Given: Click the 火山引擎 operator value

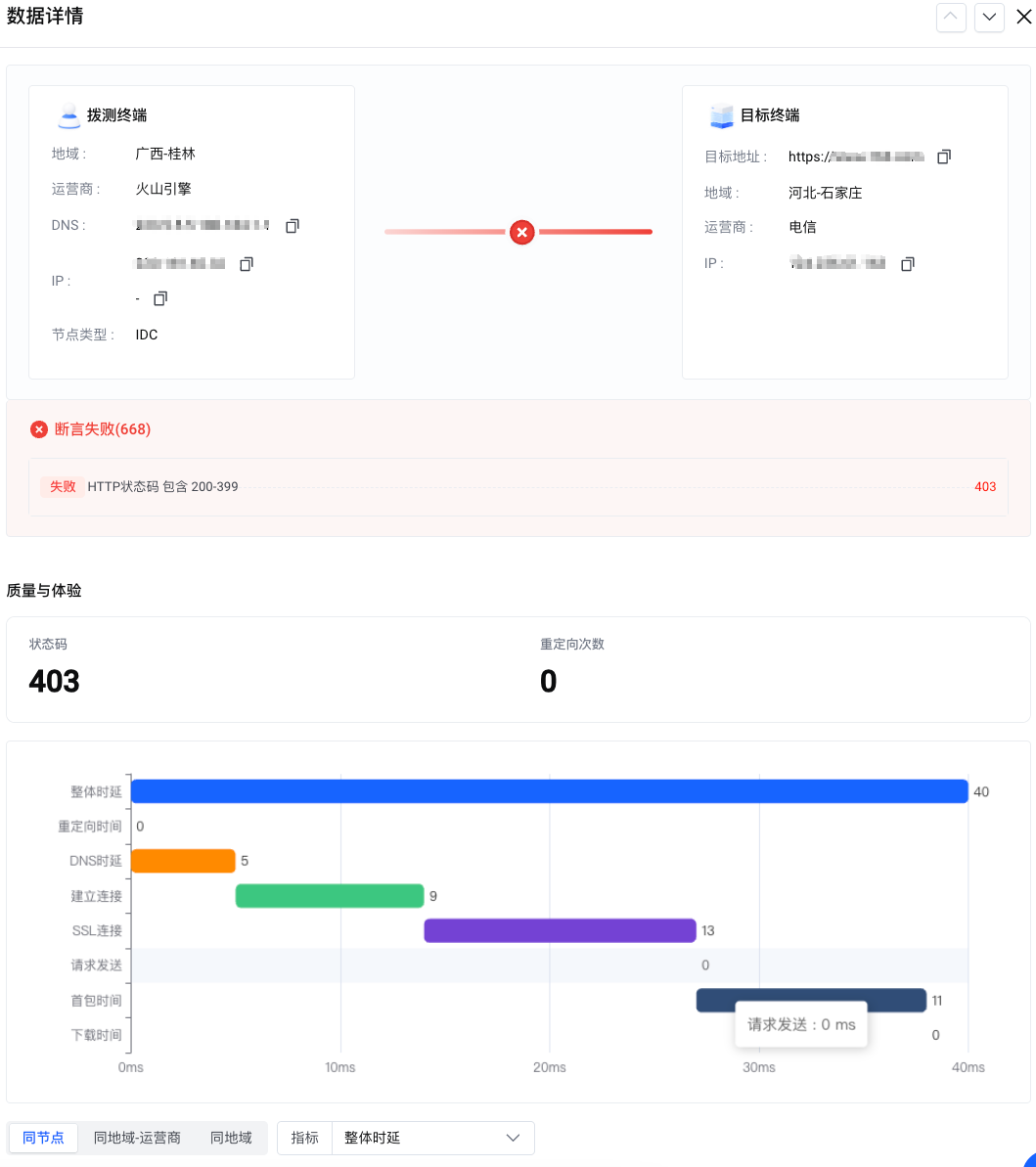Looking at the screenshot, I should pos(163,189).
